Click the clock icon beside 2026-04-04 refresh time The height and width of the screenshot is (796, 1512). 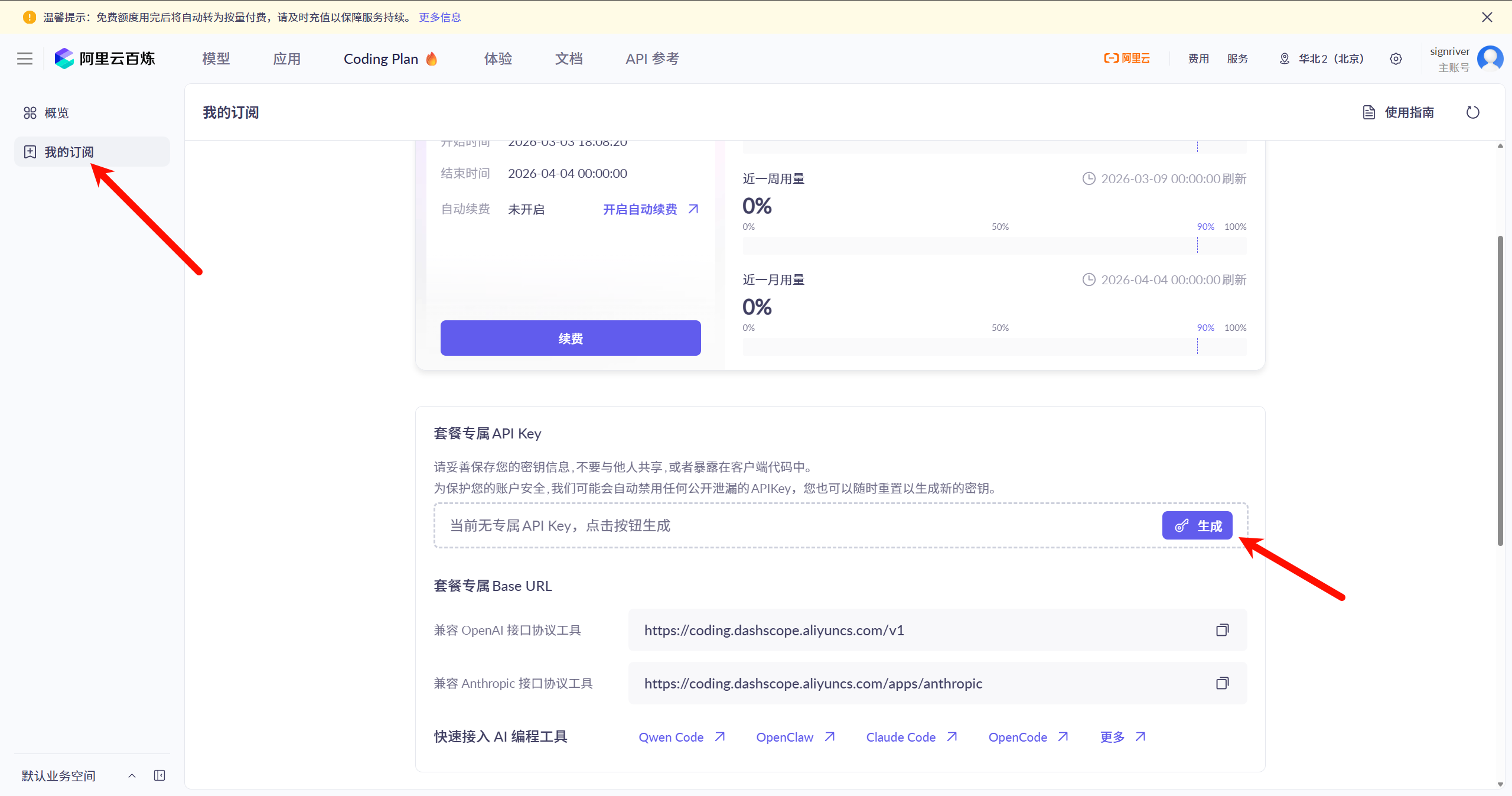[x=1089, y=280]
